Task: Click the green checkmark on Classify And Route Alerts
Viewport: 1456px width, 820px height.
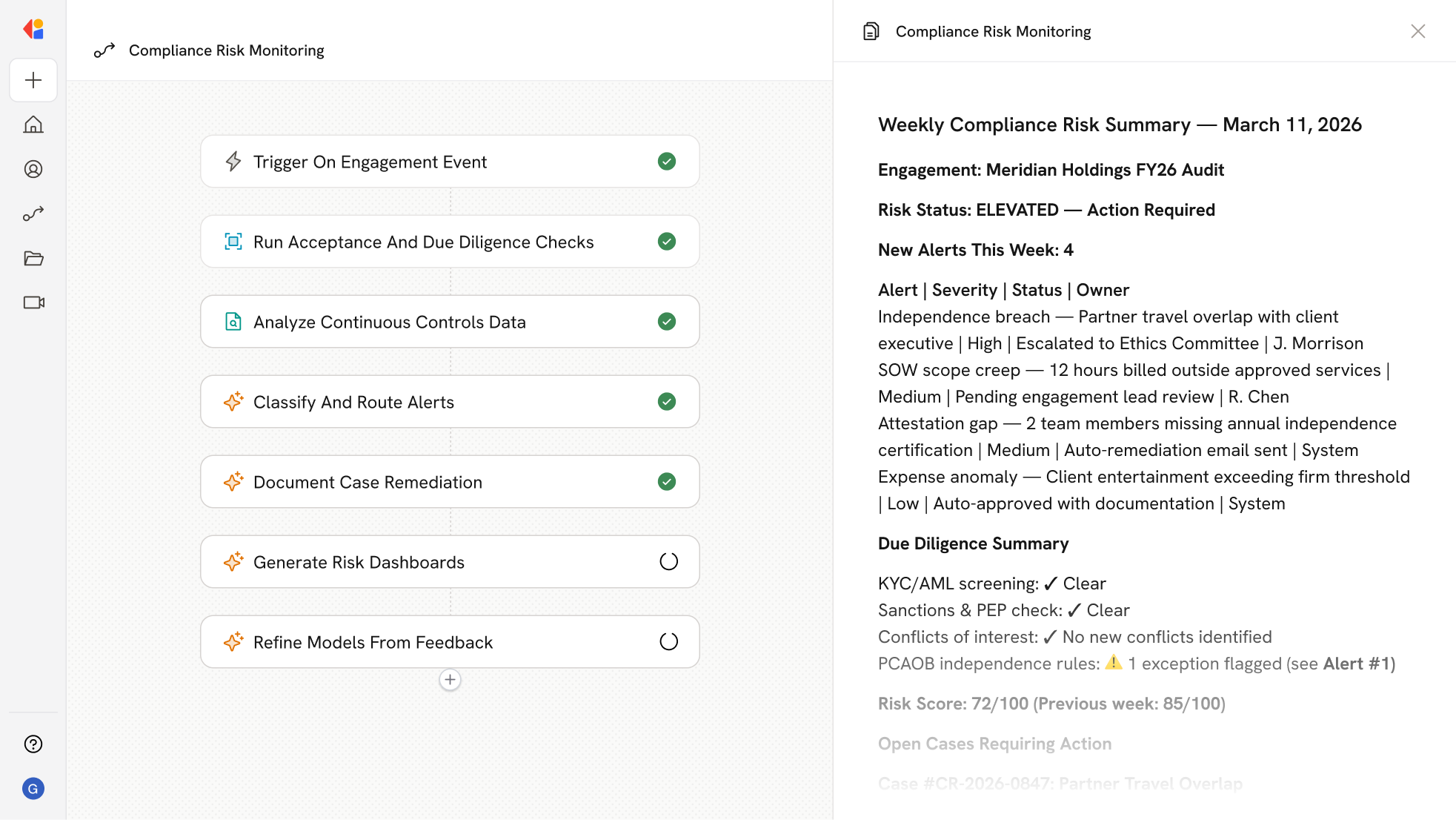Action: tap(666, 402)
